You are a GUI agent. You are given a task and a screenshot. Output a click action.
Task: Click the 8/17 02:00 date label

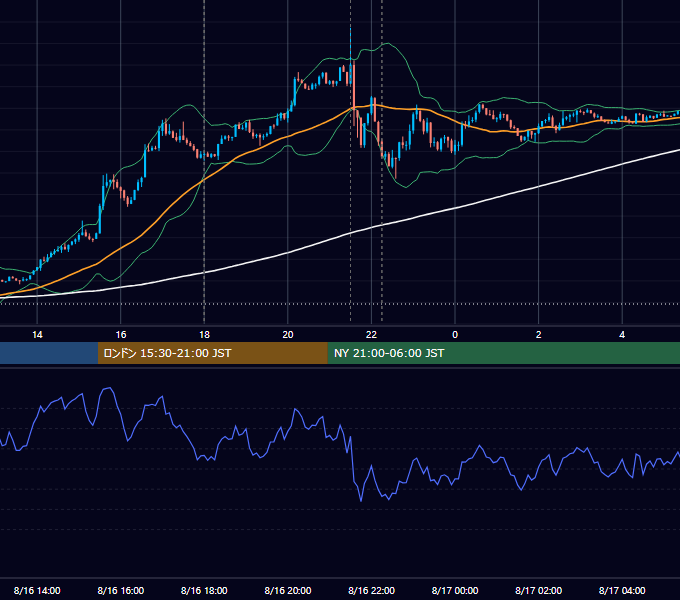(x=539, y=590)
